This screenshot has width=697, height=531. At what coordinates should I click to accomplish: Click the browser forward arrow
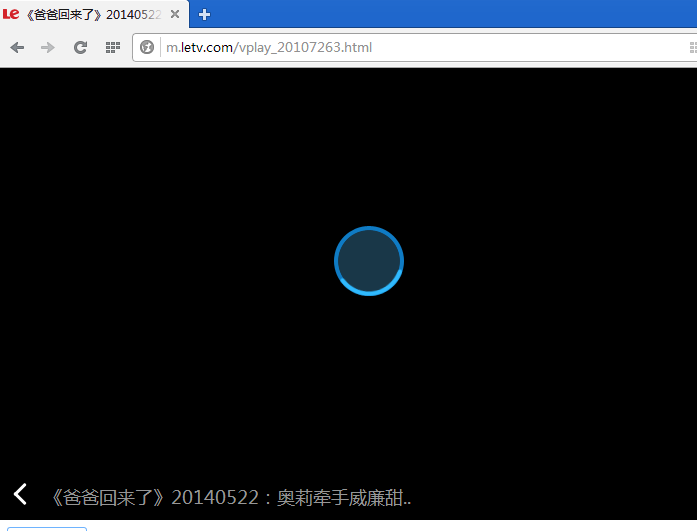[x=48, y=48]
